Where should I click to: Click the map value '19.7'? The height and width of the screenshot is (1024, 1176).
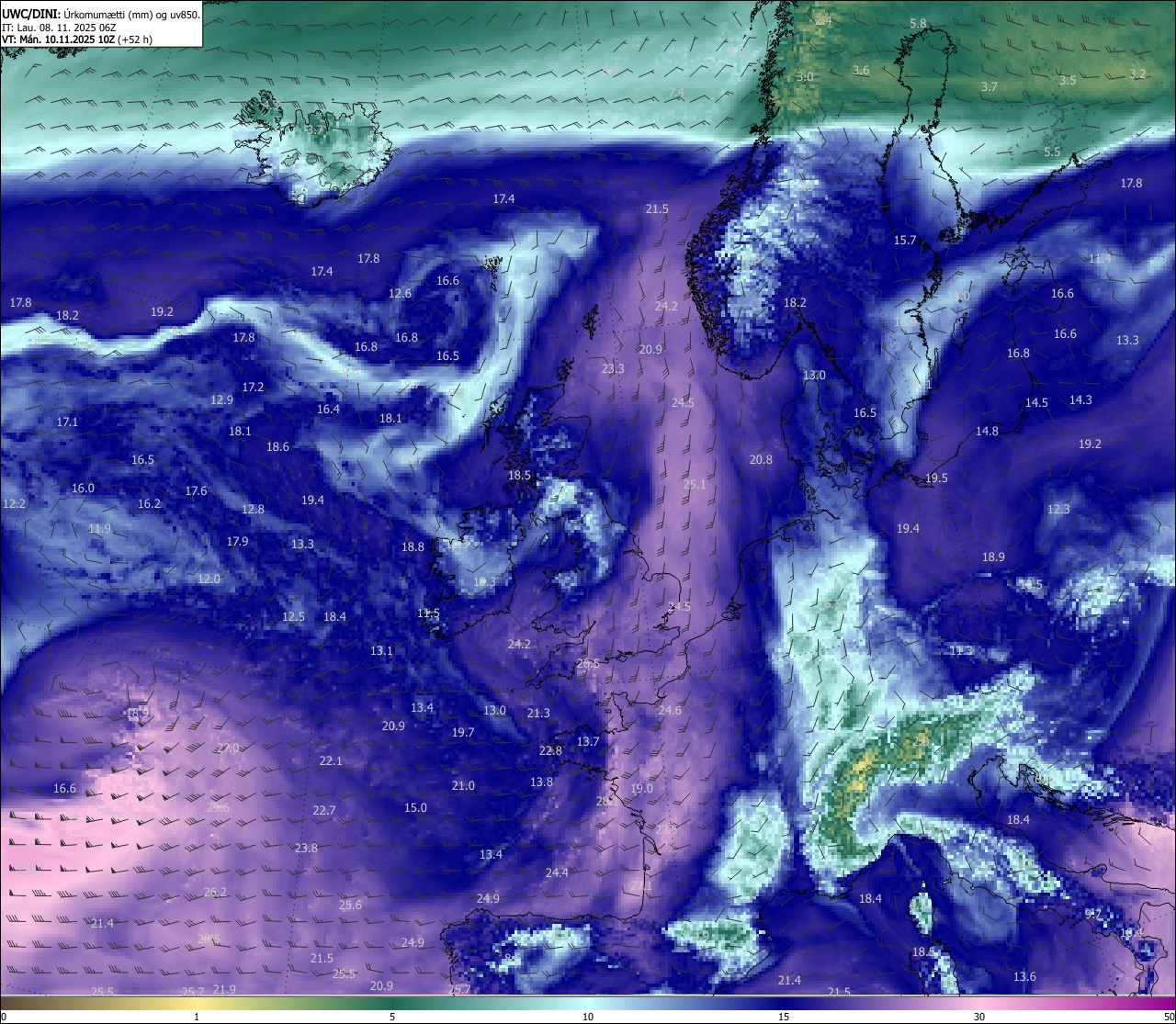[x=463, y=733]
